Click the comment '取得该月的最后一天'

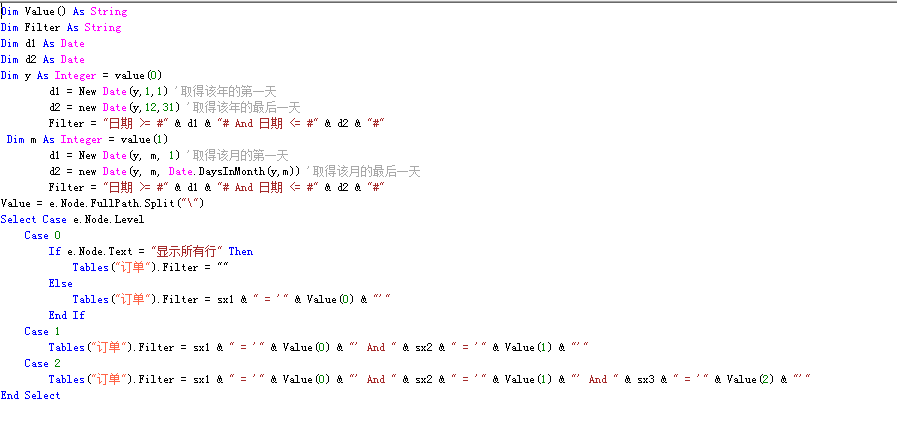(x=363, y=172)
